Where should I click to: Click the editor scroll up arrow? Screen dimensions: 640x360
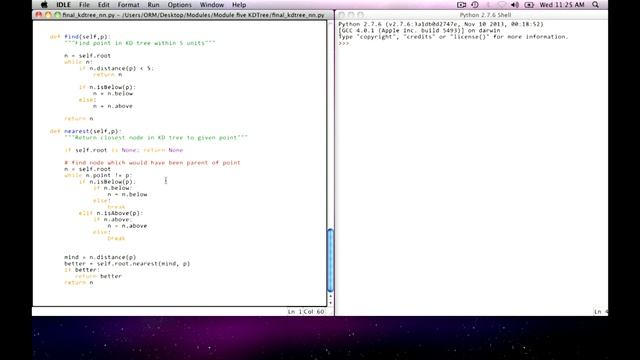(x=330, y=296)
